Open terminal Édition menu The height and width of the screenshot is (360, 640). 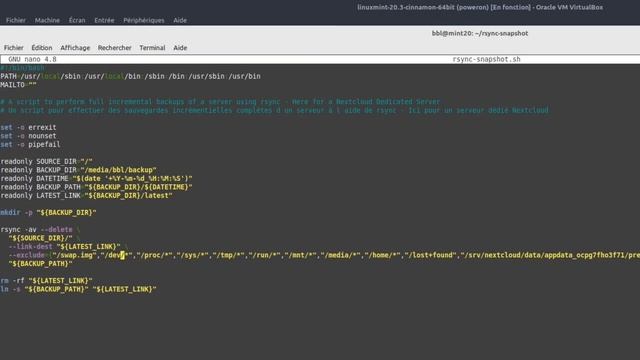pos(42,48)
